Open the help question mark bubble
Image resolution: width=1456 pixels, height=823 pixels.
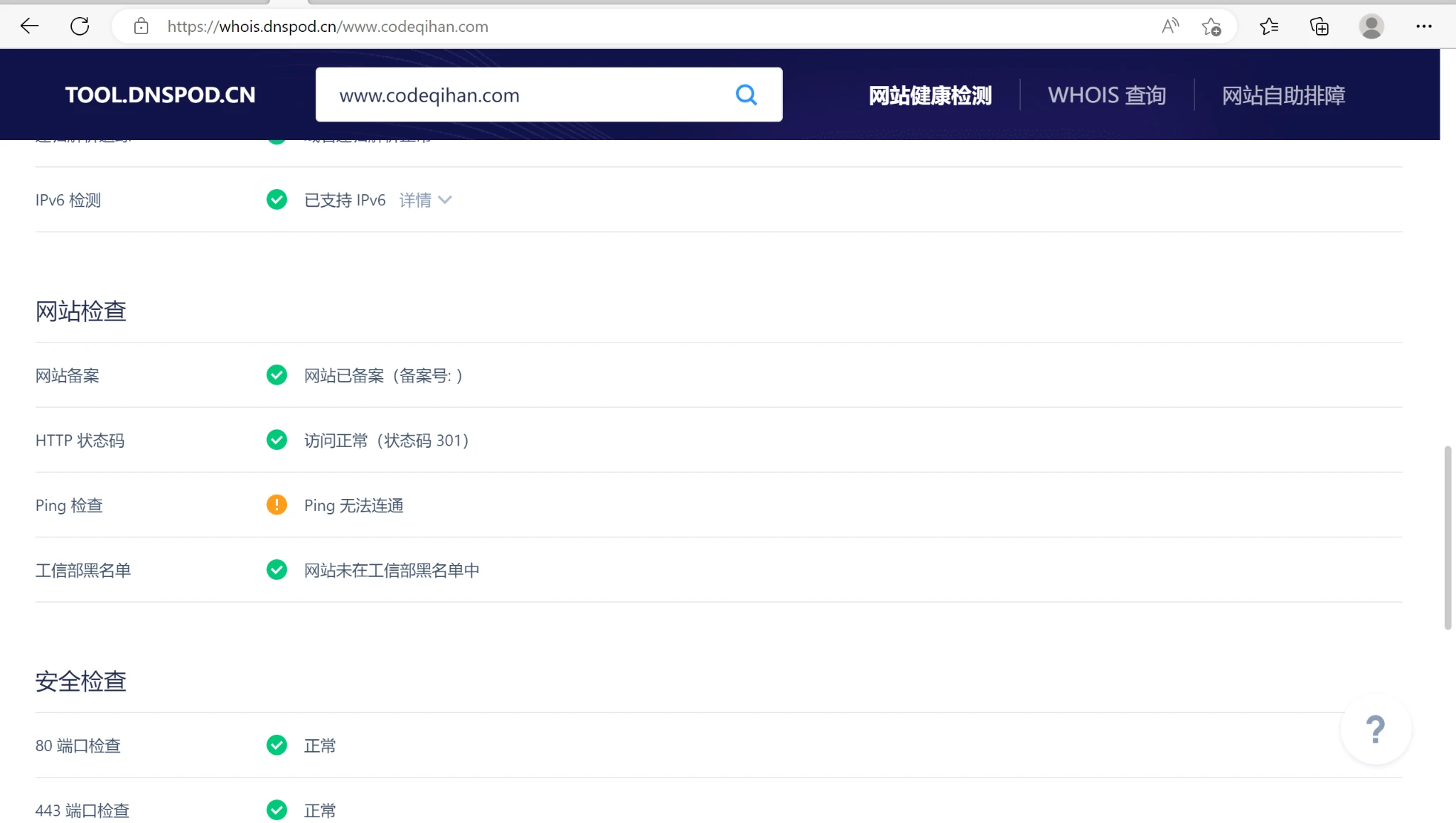(x=1376, y=729)
